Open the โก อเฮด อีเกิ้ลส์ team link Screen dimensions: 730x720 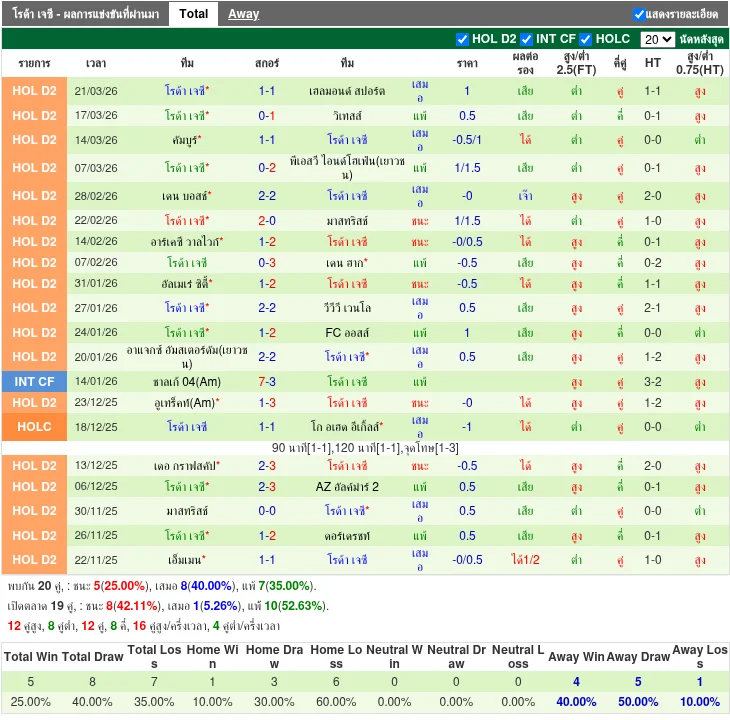coord(347,427)
